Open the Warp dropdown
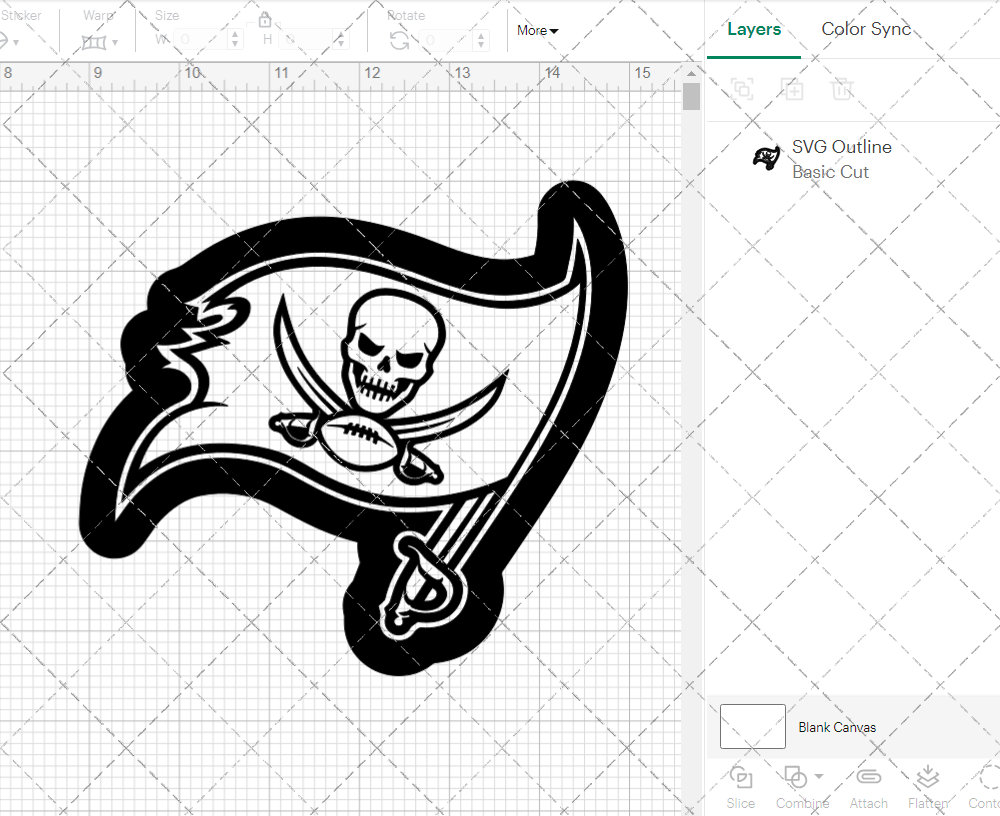Image resolution: width=1000 pixels, height=816 pixels. pos(115,43)
